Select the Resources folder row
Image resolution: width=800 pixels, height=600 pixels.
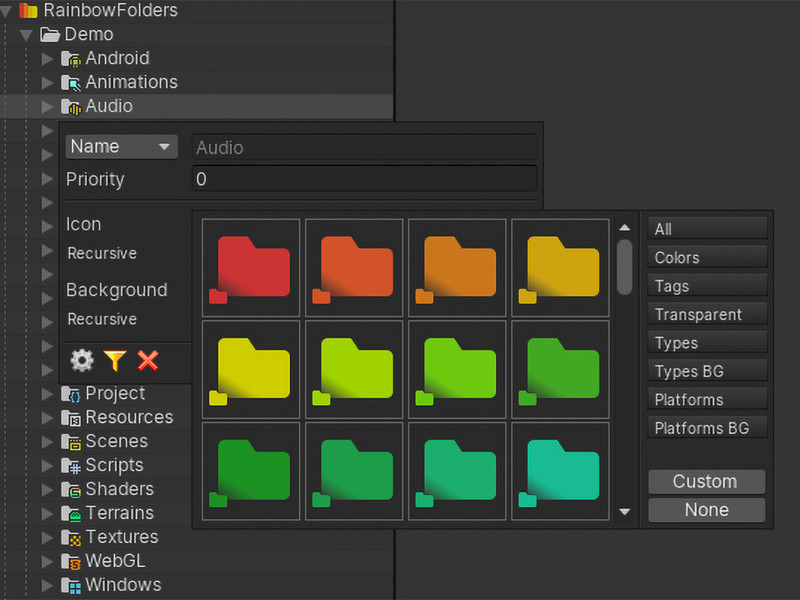pyautogui.click(x=96, y=418)
